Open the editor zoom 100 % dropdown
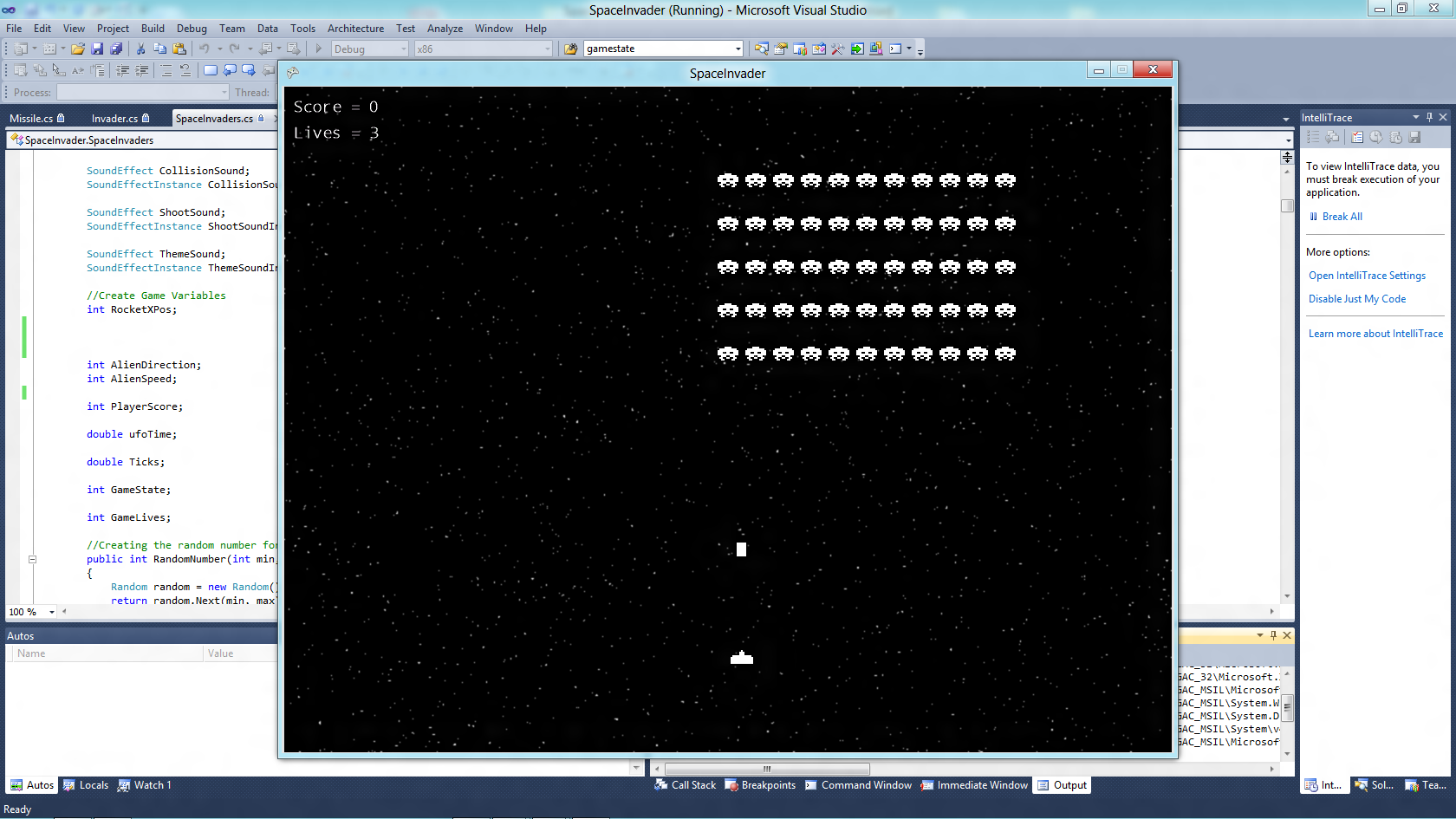The image size is (1456, 819). point(52,612)
